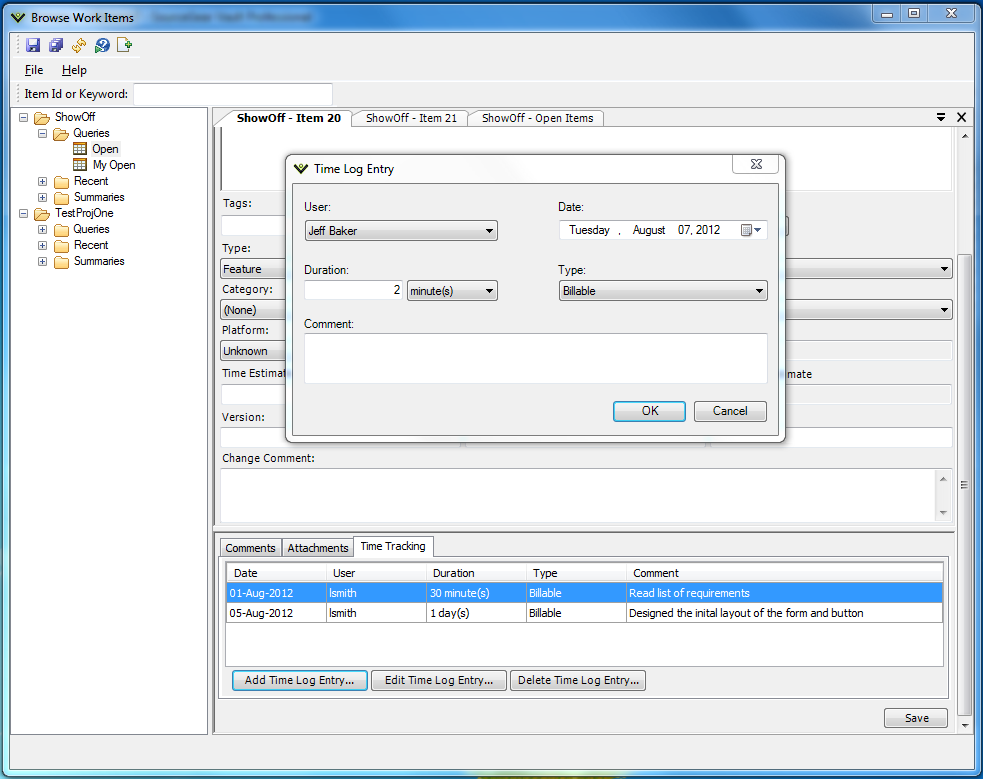
Task: Open the duration unit minute(s) dropdown
Action: 452,291
